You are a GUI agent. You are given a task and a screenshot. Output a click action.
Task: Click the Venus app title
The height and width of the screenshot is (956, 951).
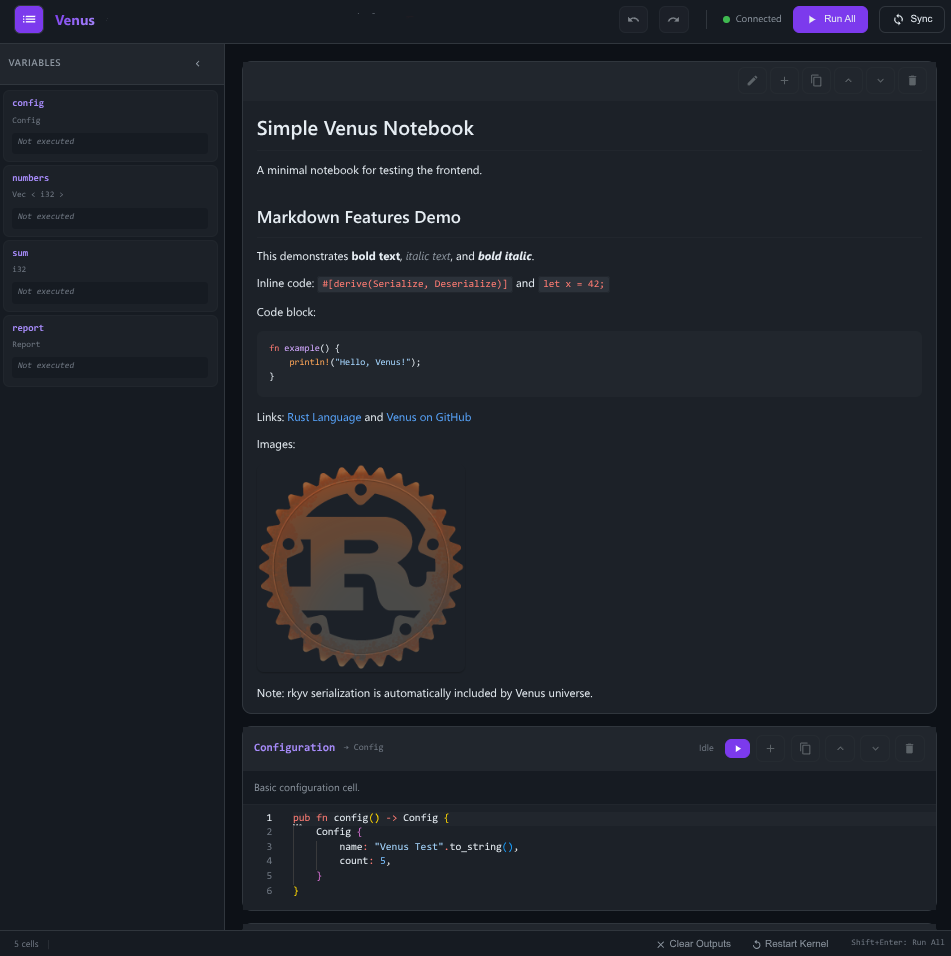point(74,20)
